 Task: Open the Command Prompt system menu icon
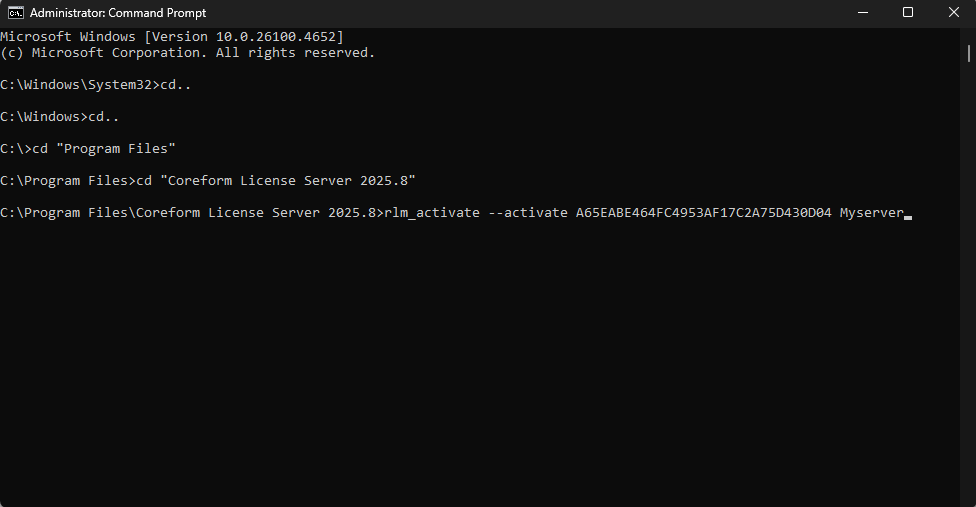(x=16, y=12)
